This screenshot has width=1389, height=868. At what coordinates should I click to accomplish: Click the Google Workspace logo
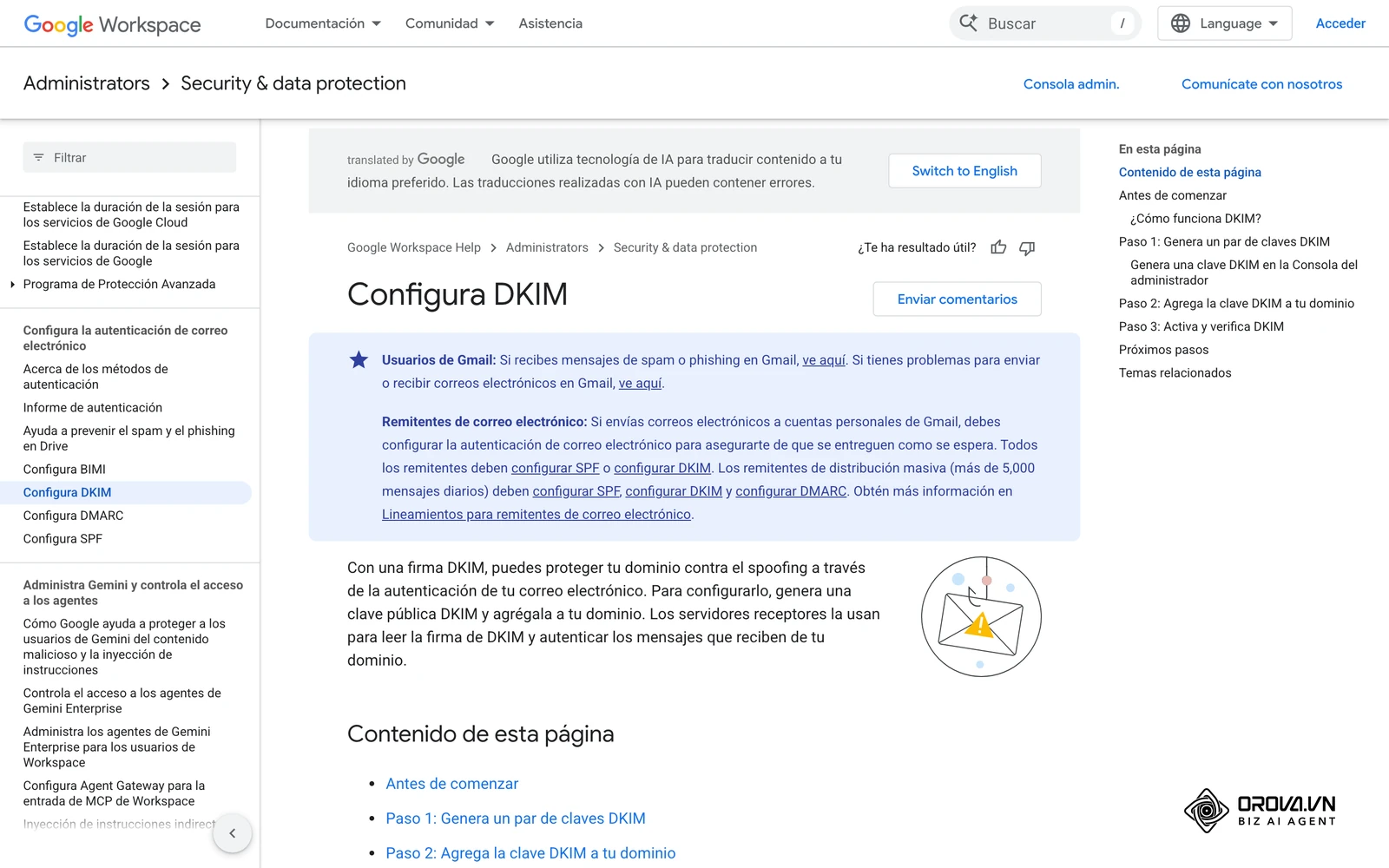pos(112,24)
